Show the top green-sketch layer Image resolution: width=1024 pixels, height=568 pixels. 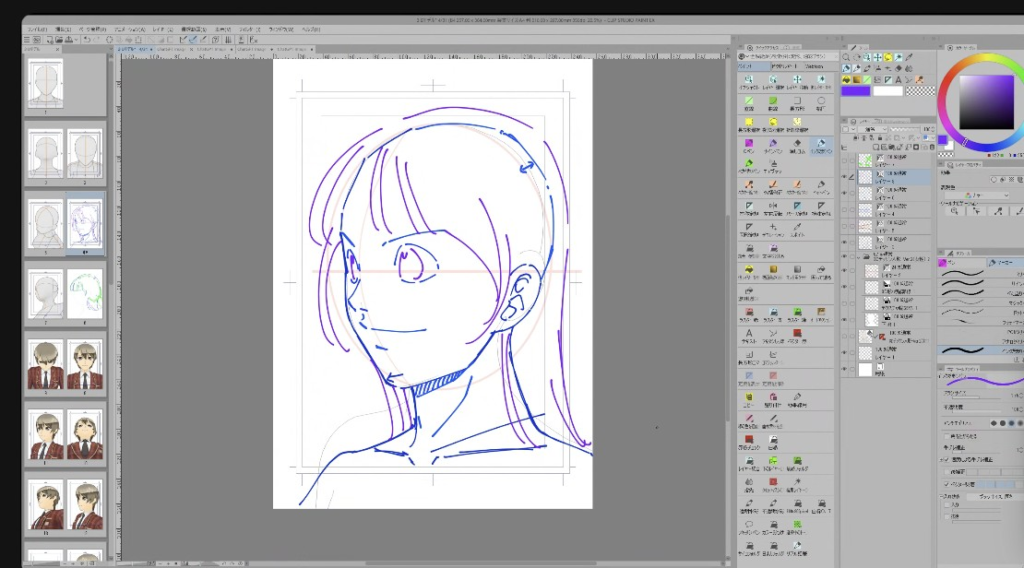(844, 161)
